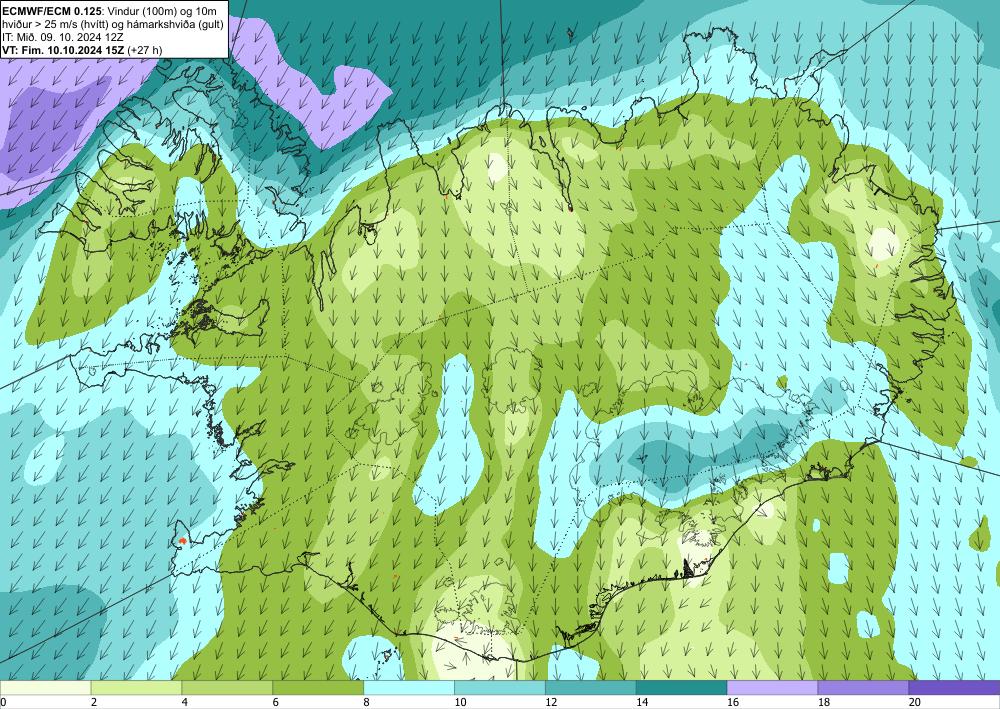The width and height of the screenshot is (1000, 709).
Task: Click the legend scale label '16'
Action: click(733, 703)
